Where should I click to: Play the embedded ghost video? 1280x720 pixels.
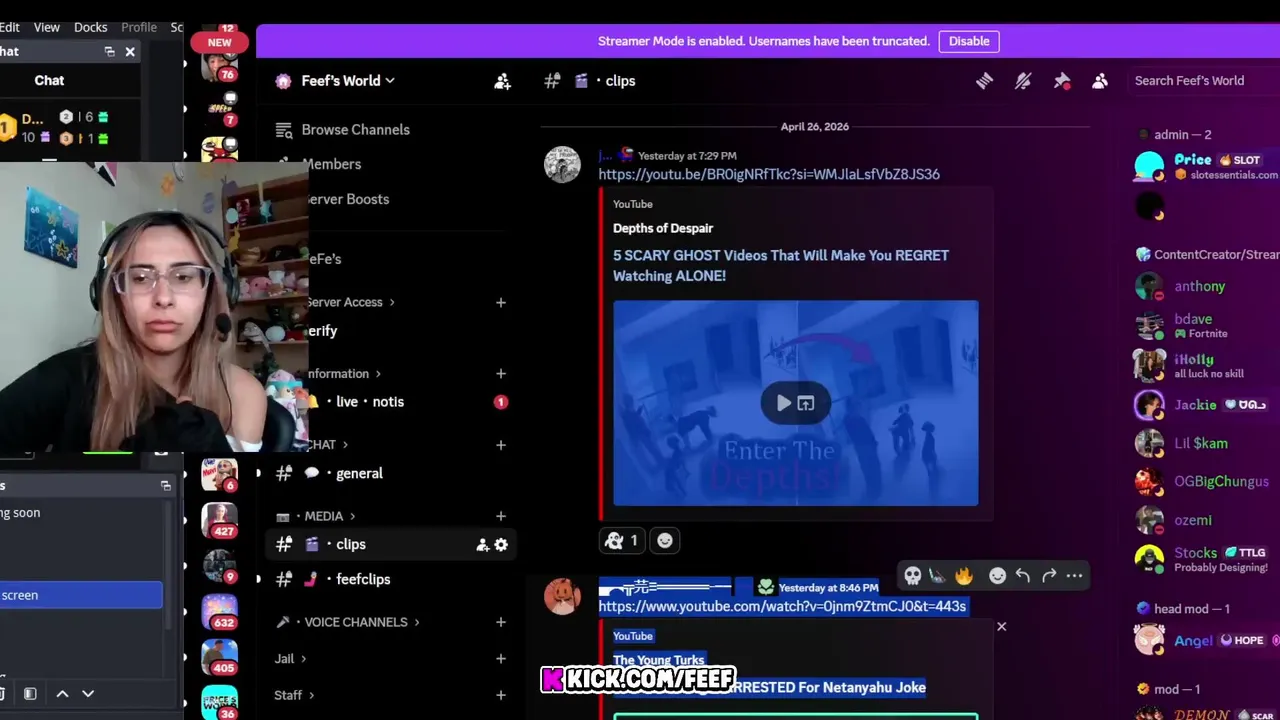[783, 403]
